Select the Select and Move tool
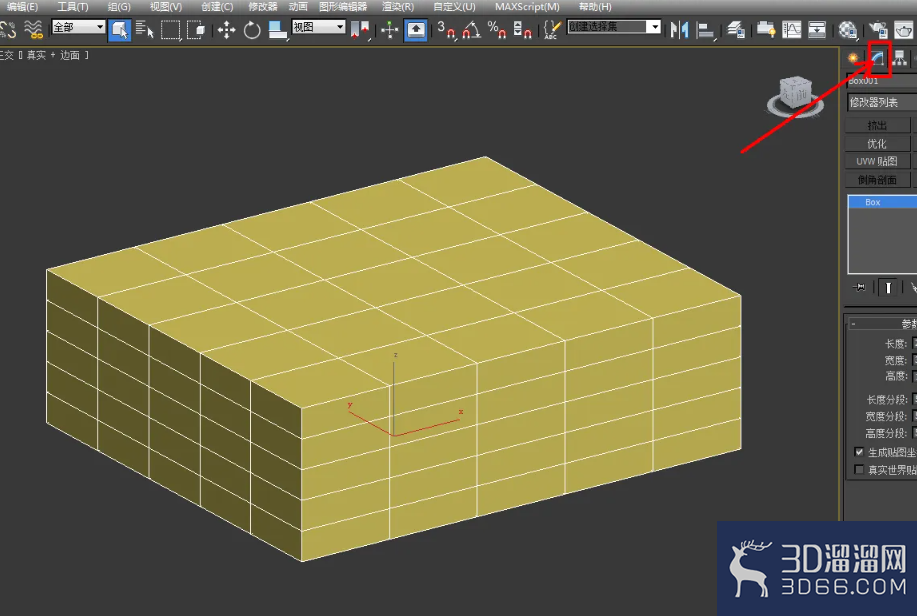The image size is (917, 616). coord(226,30)
